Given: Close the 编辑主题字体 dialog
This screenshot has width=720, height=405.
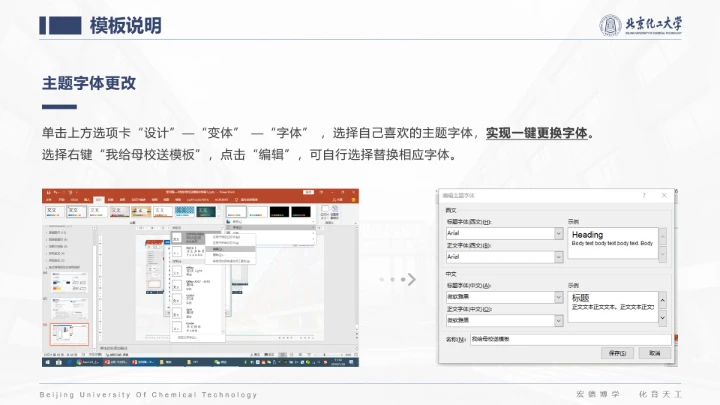Looking at the screenshot, I should pyautogui.click(x=664, y=196).
